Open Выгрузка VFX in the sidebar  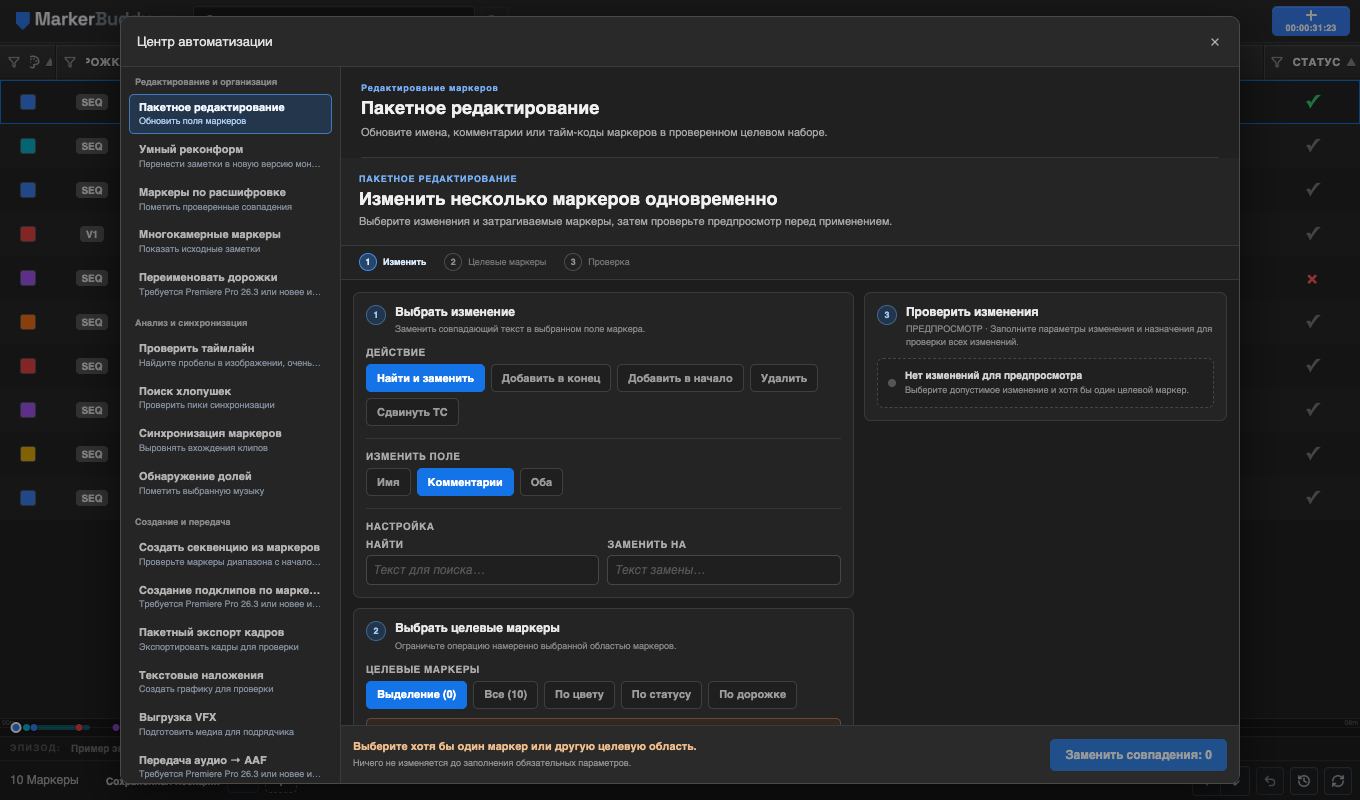tap(230, 724)
